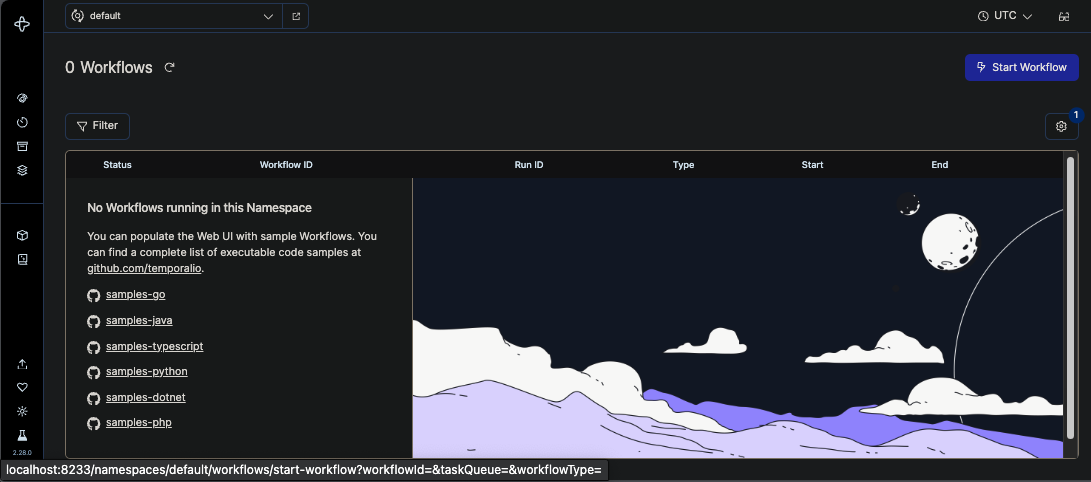Open the Filter button
1091x482 pixels.
97,126
